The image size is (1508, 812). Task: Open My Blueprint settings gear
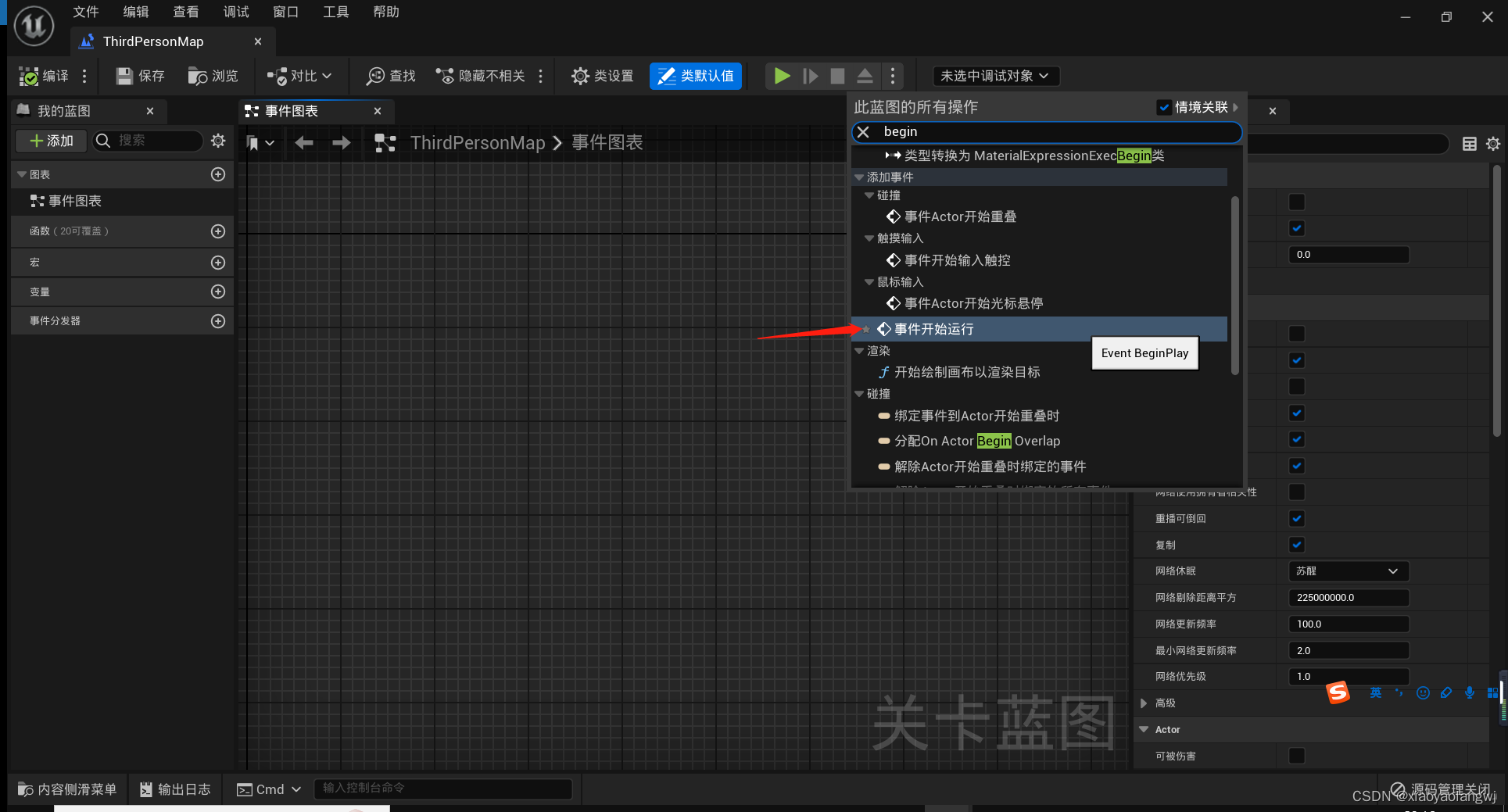[x=218, y=141]
